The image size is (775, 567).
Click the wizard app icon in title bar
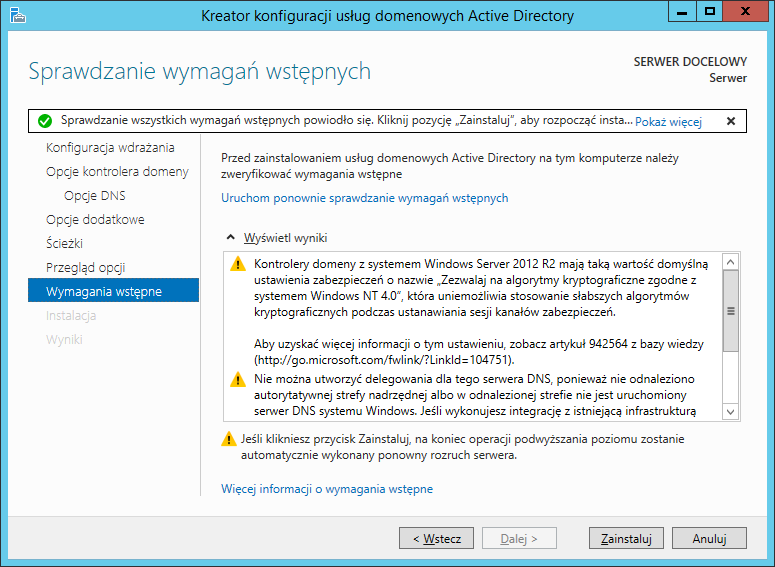coord(18,16)
